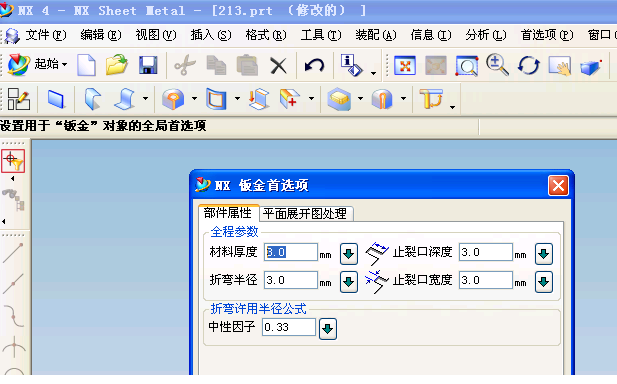Open the 首选项(P) menu
The height and width of the screenshot is (384, 617).
click(547, 35)
